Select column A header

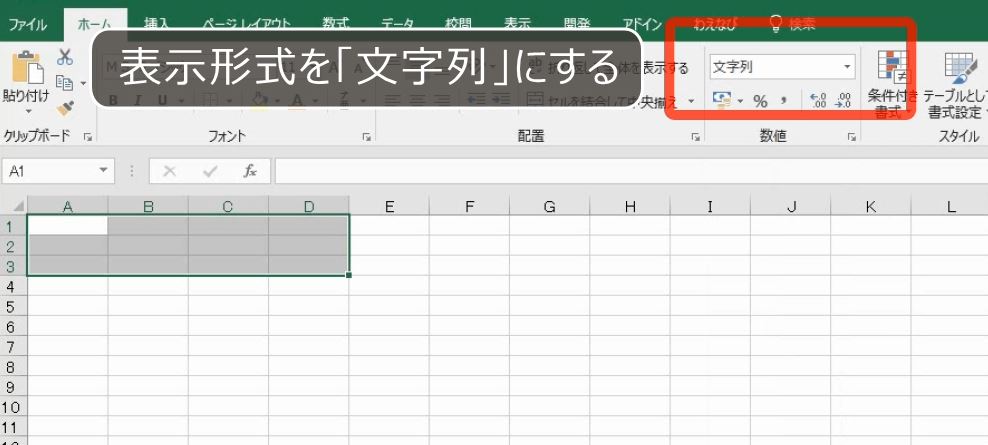[67, 206]
